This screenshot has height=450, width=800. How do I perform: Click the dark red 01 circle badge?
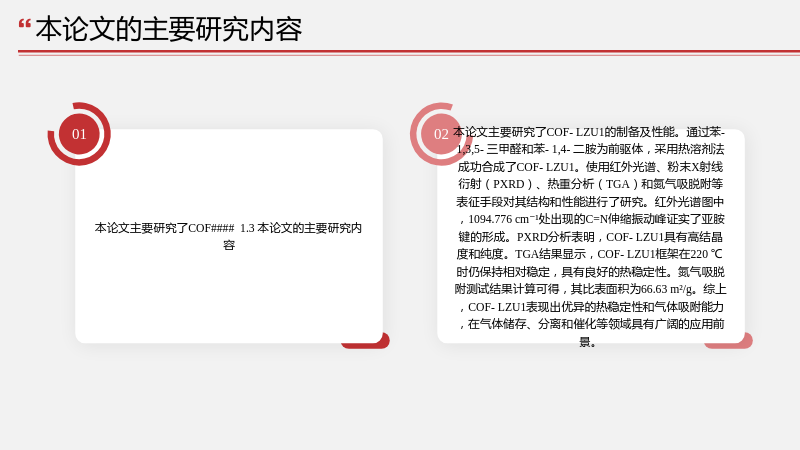[79, 134]
